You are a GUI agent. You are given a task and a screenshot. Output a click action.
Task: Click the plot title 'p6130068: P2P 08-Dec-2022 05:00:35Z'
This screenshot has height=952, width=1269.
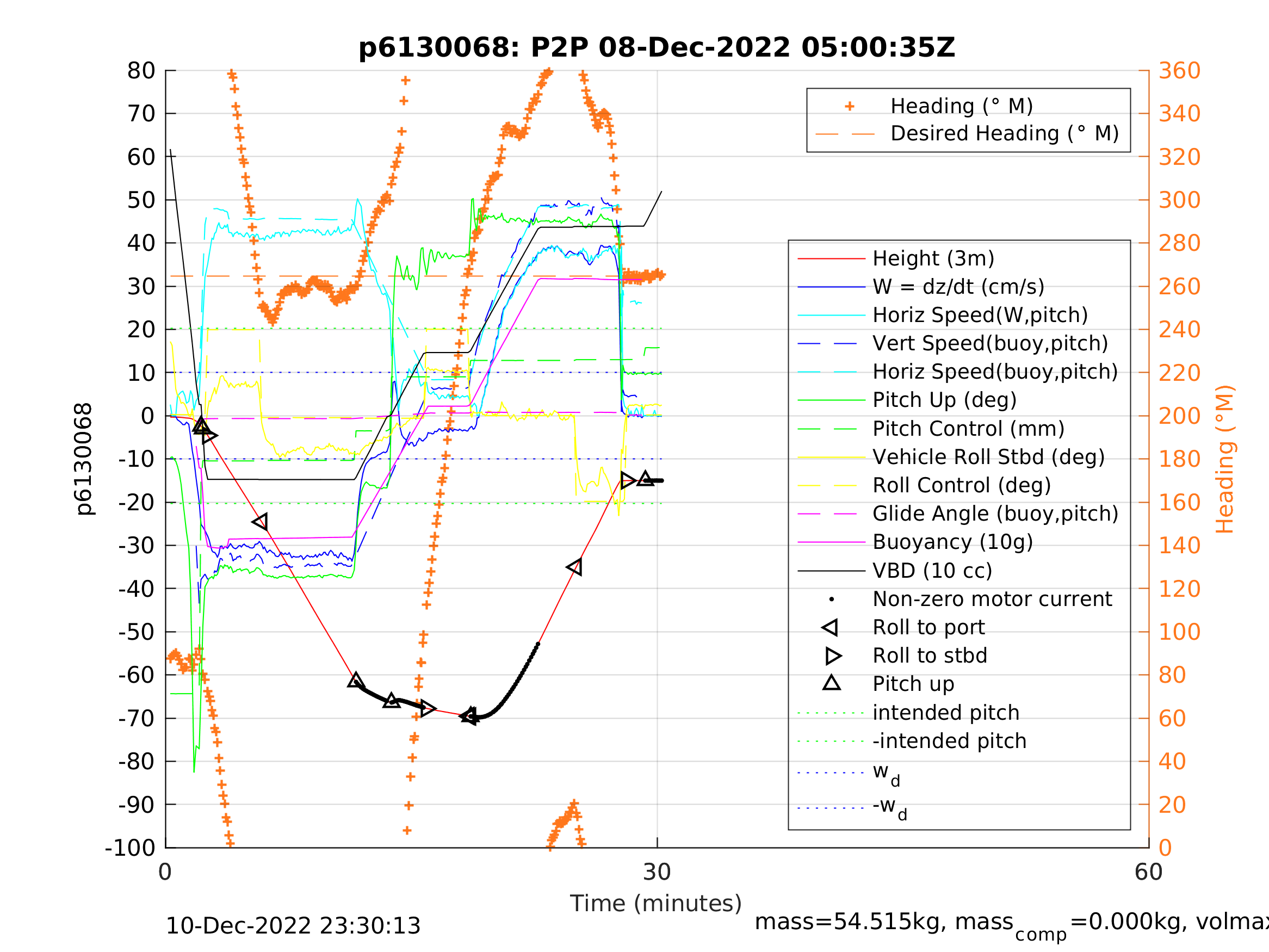point(657,48)
